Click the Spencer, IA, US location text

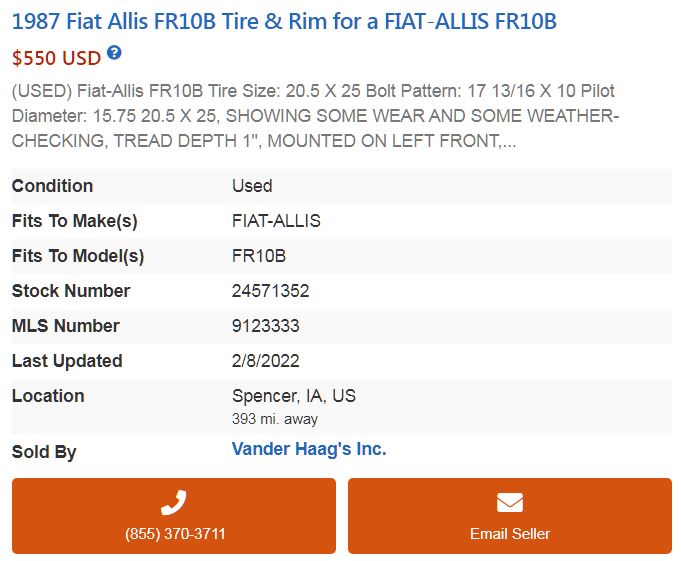point(294,396)
